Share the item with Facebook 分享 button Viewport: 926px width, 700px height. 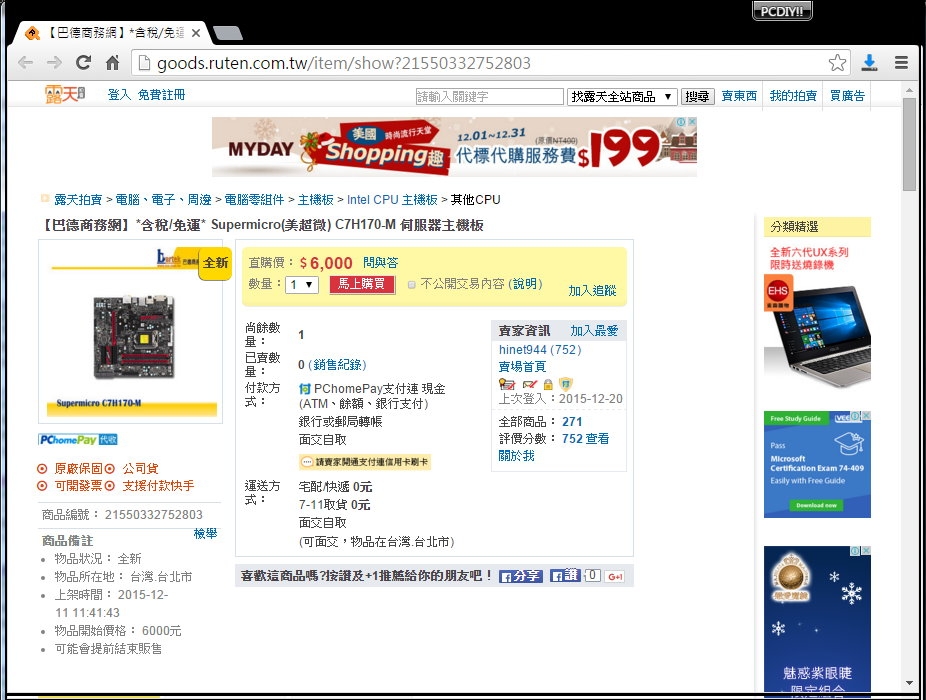pyautogui.click(x=520, y=576)
